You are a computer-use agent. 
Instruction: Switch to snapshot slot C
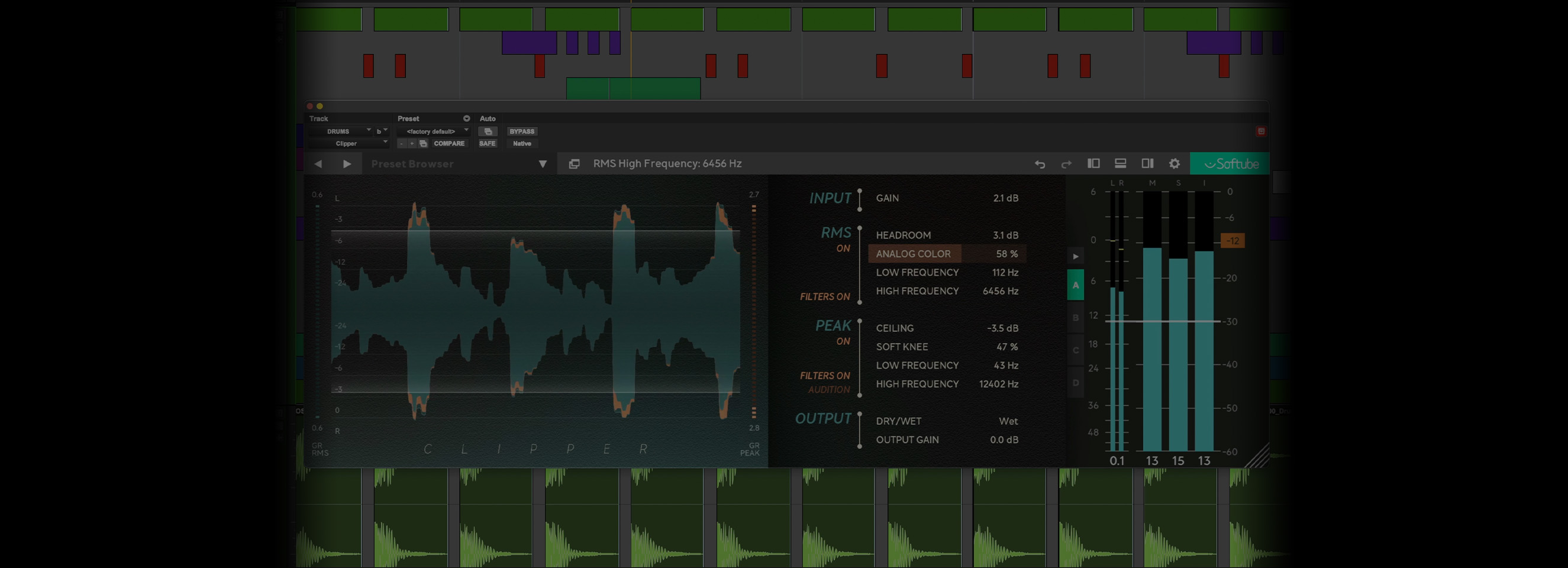[x=1076, y=350]
